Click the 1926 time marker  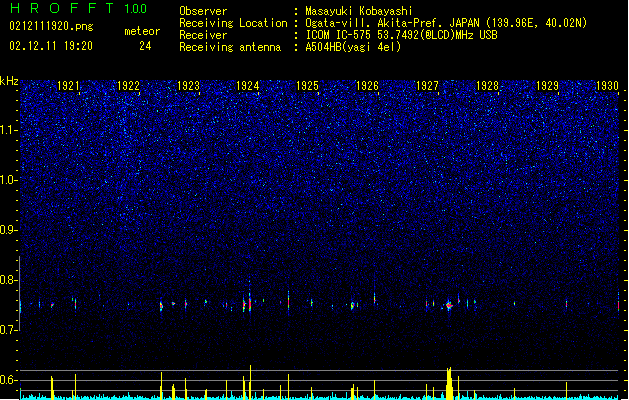pyautogui.click(x=367, y=86)
